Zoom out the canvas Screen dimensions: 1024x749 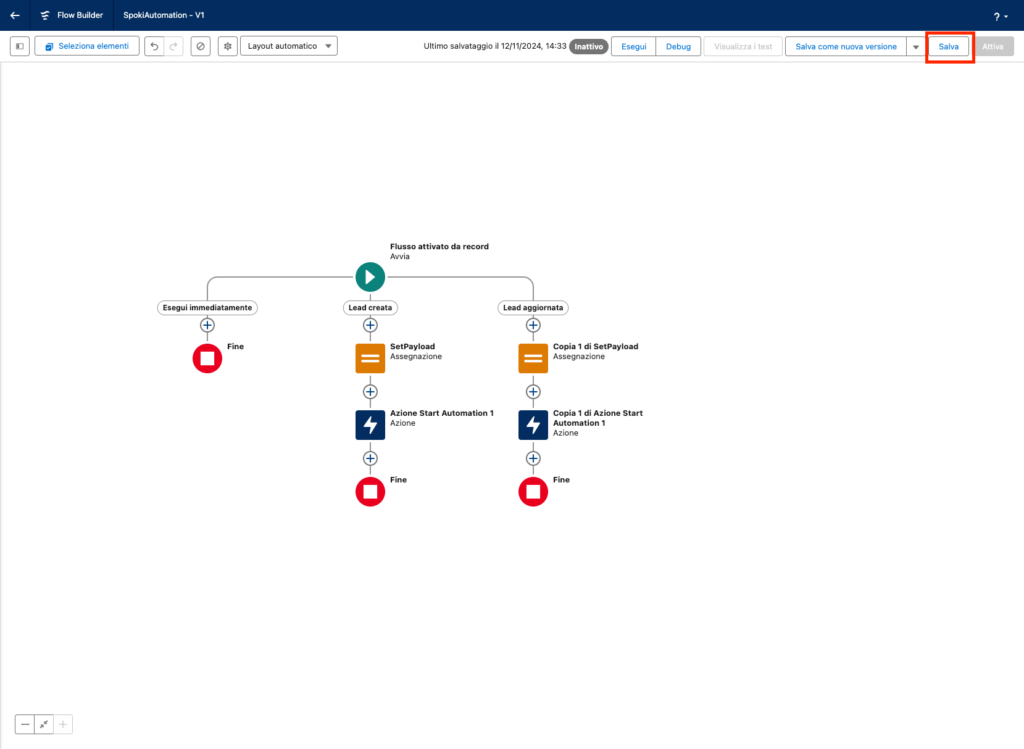tap(25, 724)
